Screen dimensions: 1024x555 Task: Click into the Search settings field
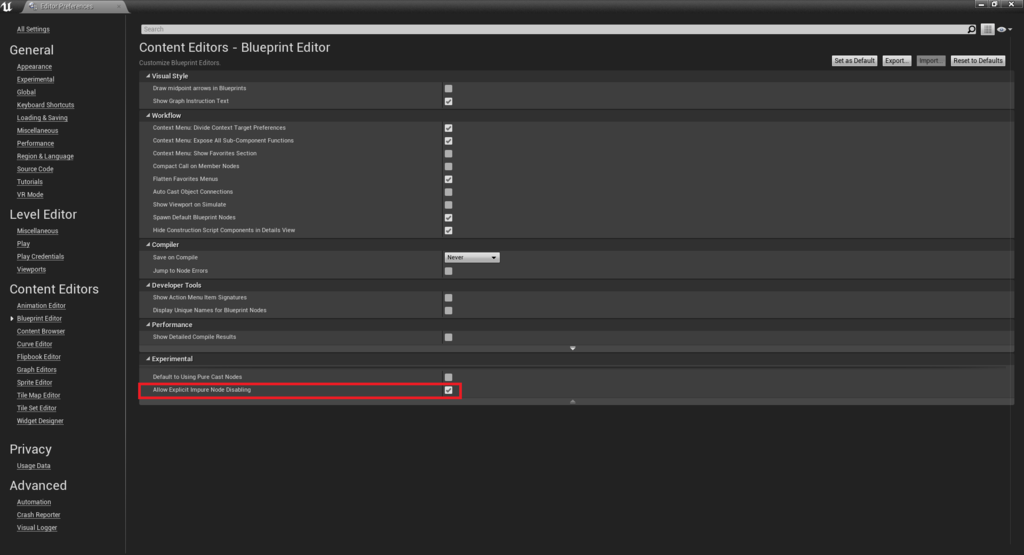(x=554, y=29)
